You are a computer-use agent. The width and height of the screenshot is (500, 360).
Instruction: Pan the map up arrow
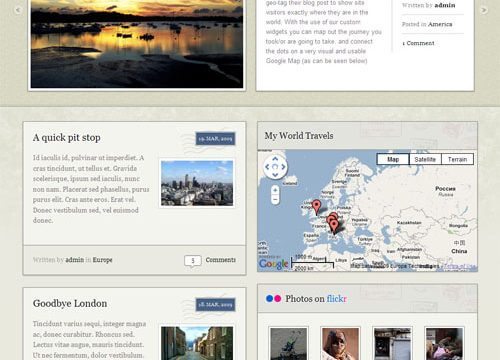tap(275, 159)
